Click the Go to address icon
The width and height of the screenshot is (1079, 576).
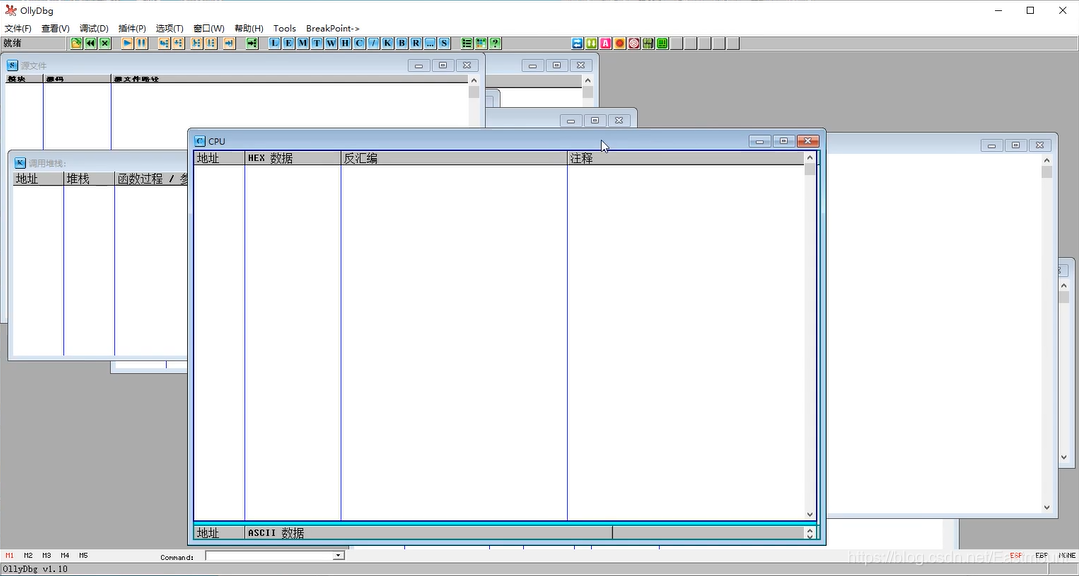coord(252,43)
